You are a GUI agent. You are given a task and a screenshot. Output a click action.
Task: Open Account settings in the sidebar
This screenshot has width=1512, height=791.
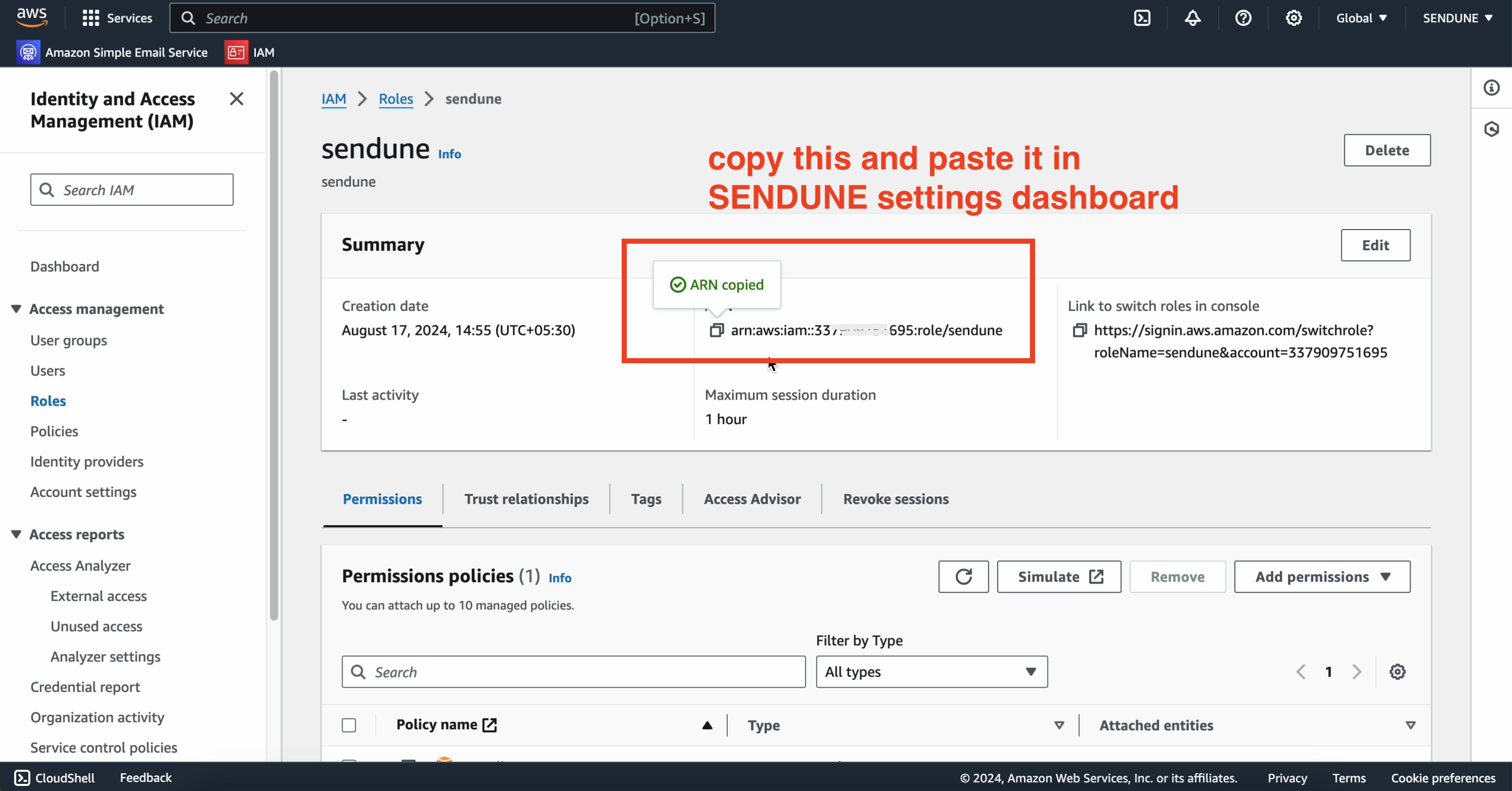pyautogui.click(x=83, y=492)
